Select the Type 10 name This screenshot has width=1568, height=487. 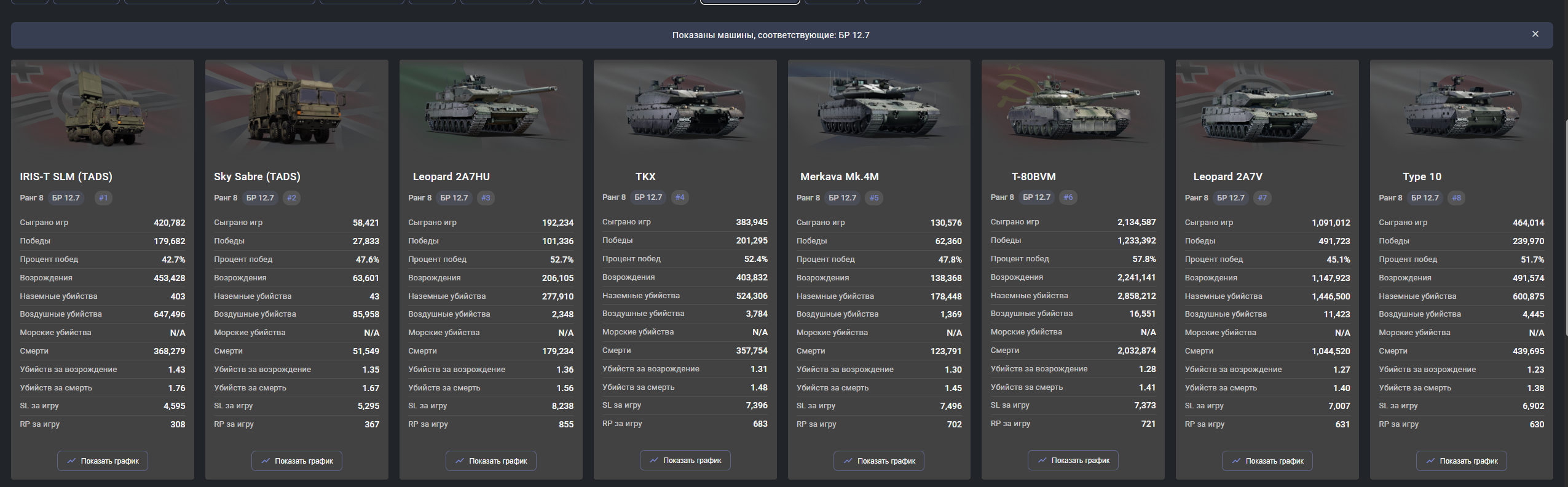(1422, 176)
